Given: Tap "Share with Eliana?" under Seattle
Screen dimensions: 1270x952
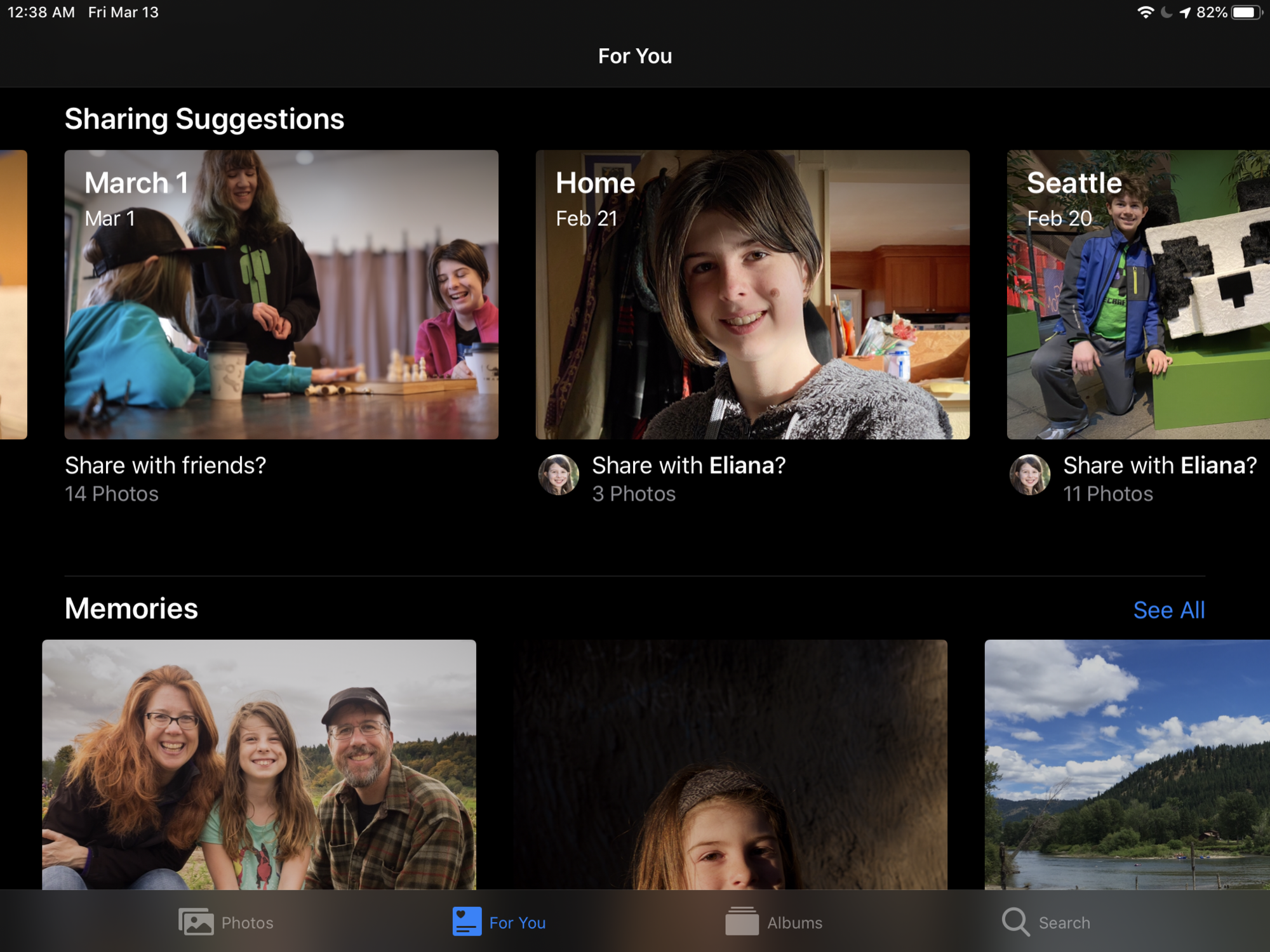Looking at the screenshot, I should pyautogui.click(x=1160, y=466).
